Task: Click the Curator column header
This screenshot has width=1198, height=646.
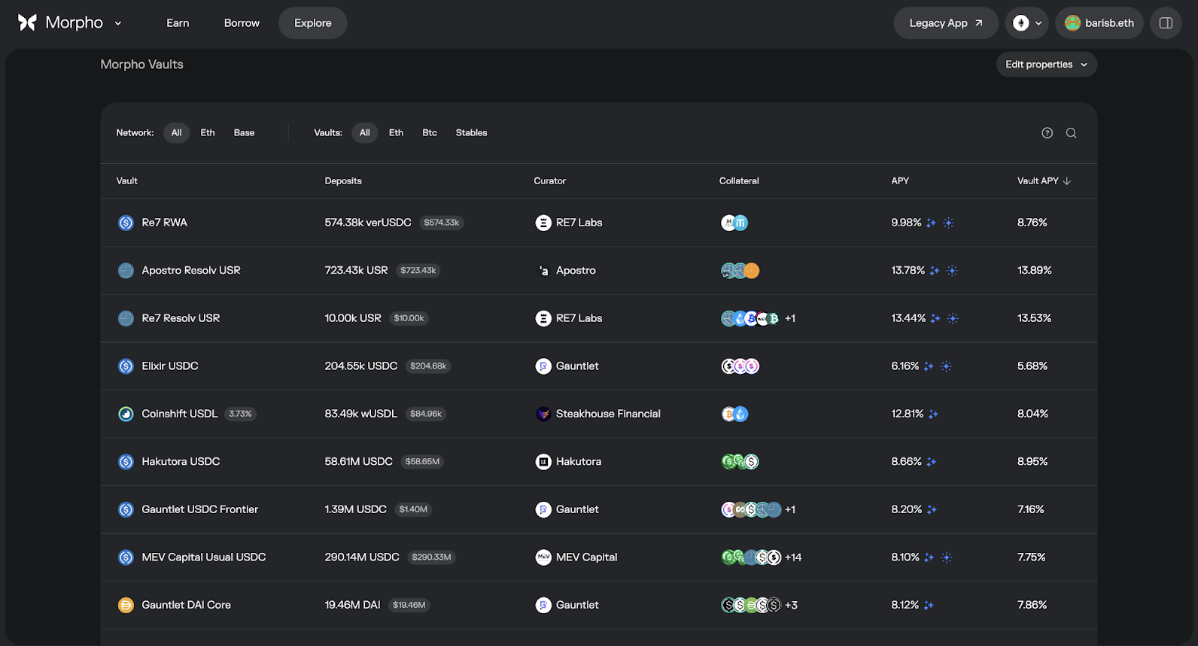Action: (x=549, y=181)
